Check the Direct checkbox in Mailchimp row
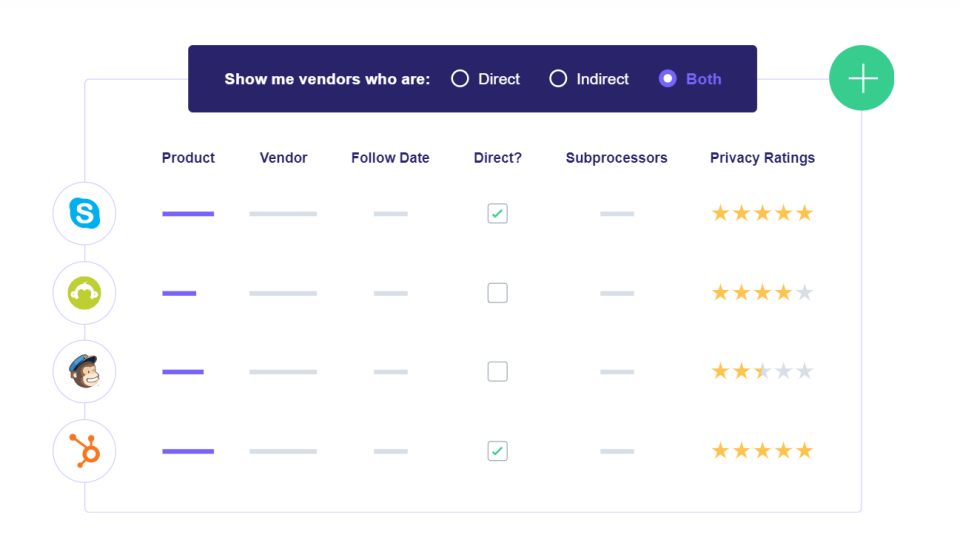 tap(497, 372)
